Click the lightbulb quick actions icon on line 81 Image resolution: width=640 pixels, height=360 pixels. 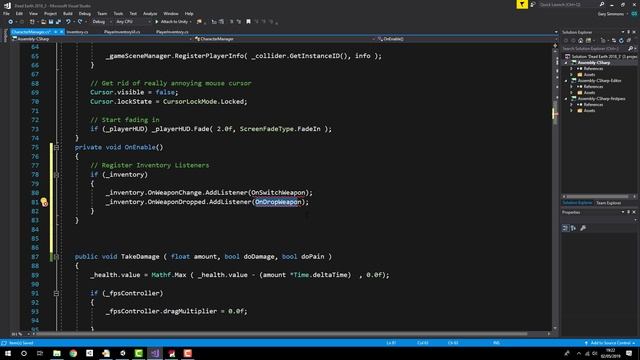[x=44, y=202]
